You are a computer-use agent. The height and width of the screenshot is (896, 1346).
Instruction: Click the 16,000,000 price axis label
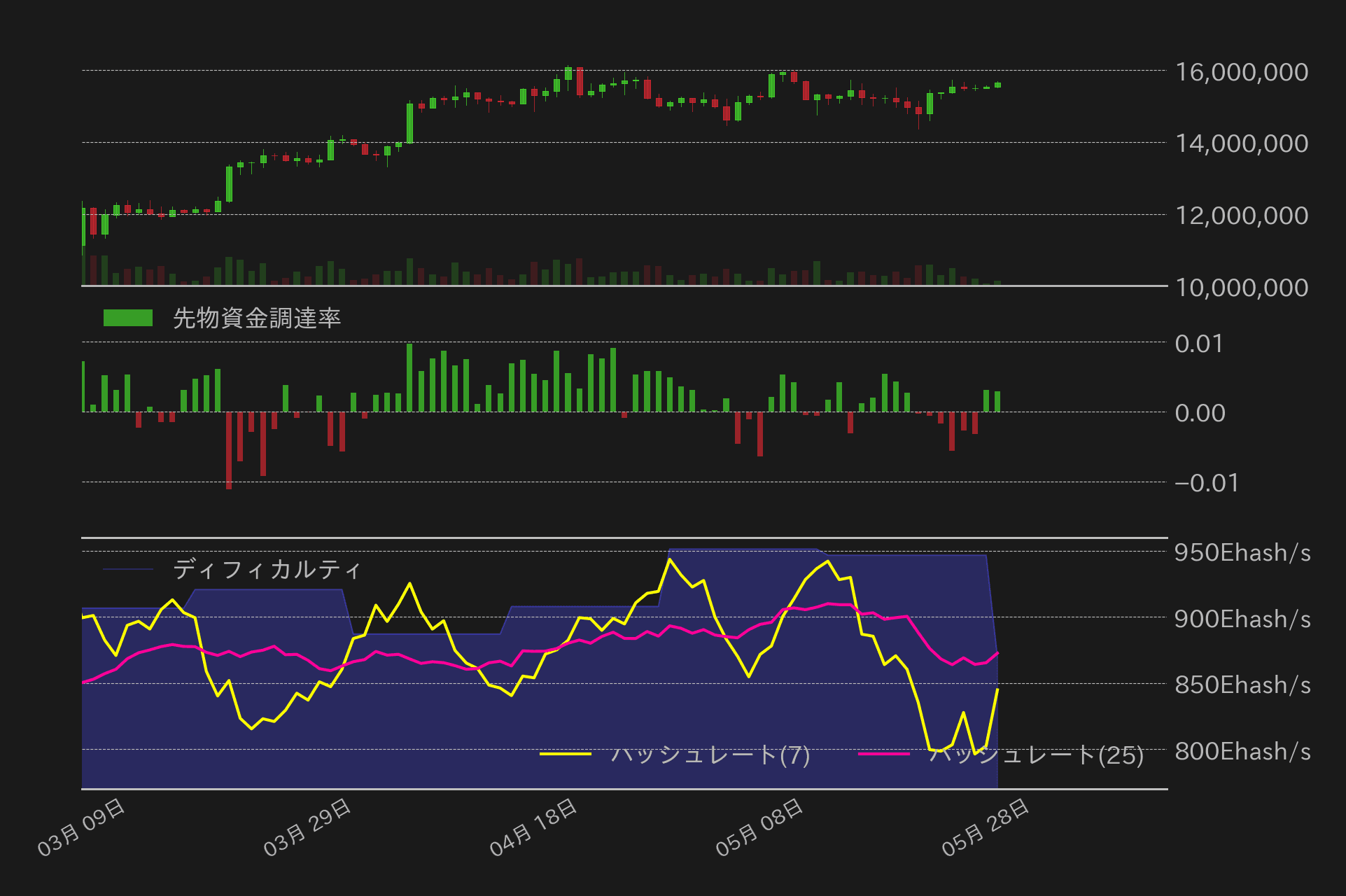pos(1241,72)
